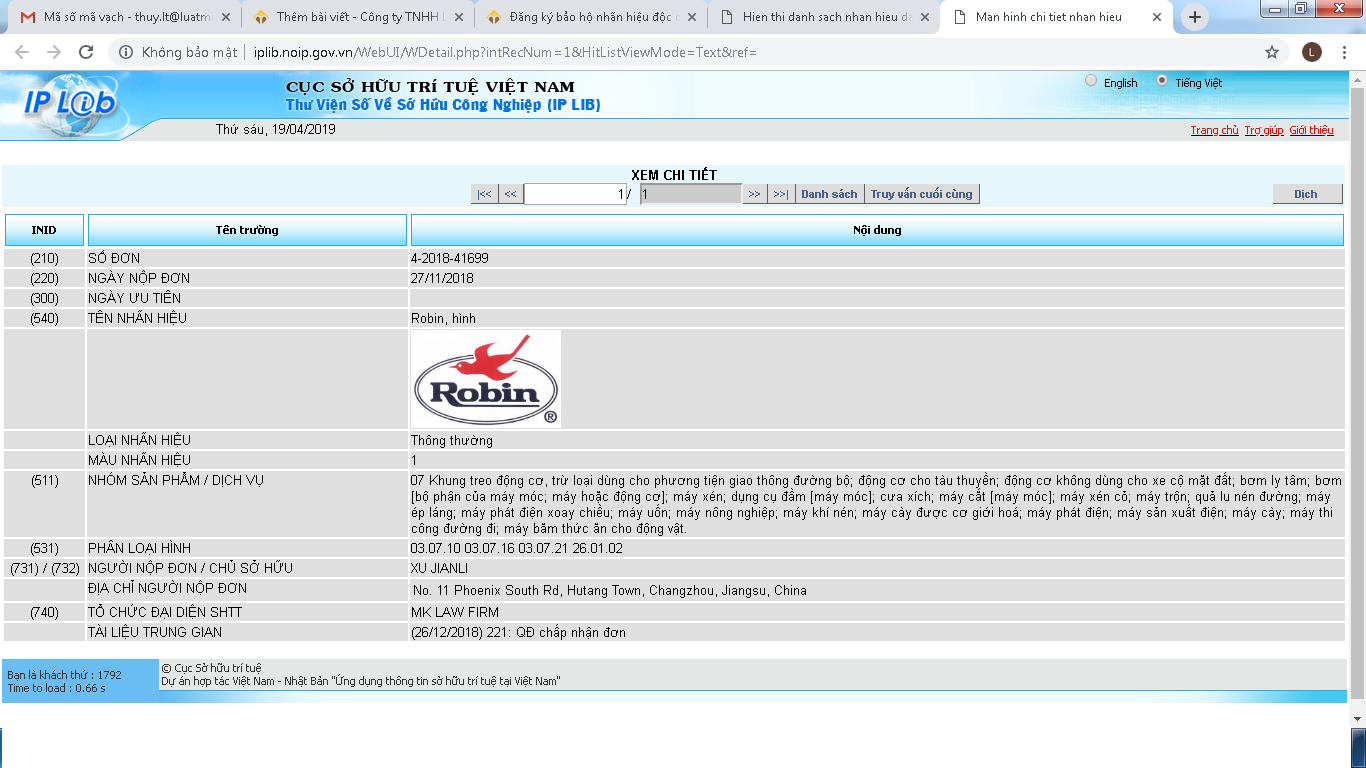Click applicant name XU JIANLI
Image resolution: width=1366 pixels, height=768 pixels.
click(x=440, y=568)
